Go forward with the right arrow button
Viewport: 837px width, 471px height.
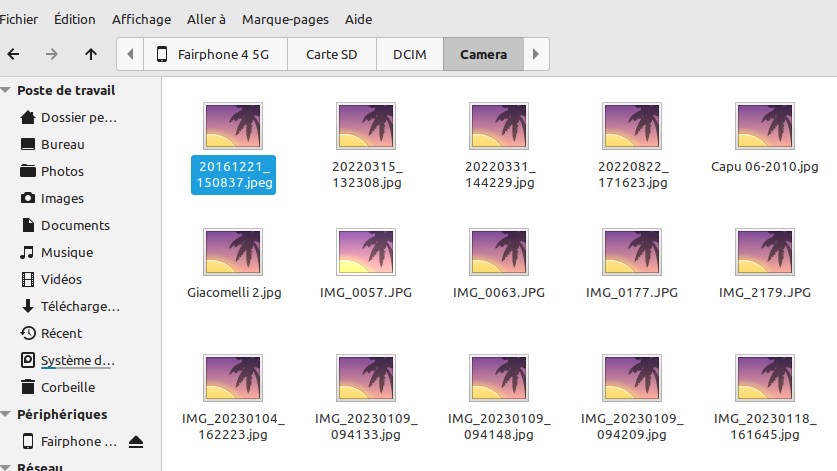tap(51, 54)
